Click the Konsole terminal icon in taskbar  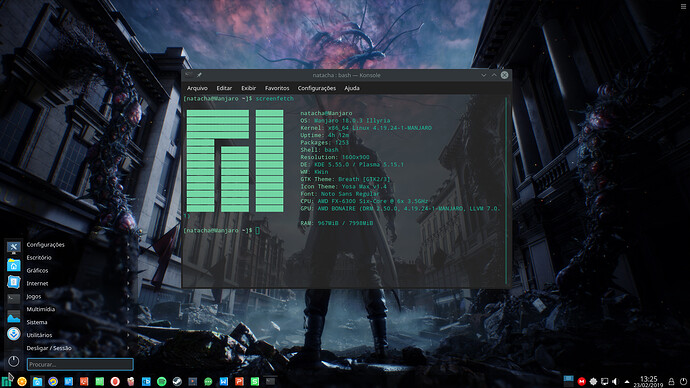[271, 381]
